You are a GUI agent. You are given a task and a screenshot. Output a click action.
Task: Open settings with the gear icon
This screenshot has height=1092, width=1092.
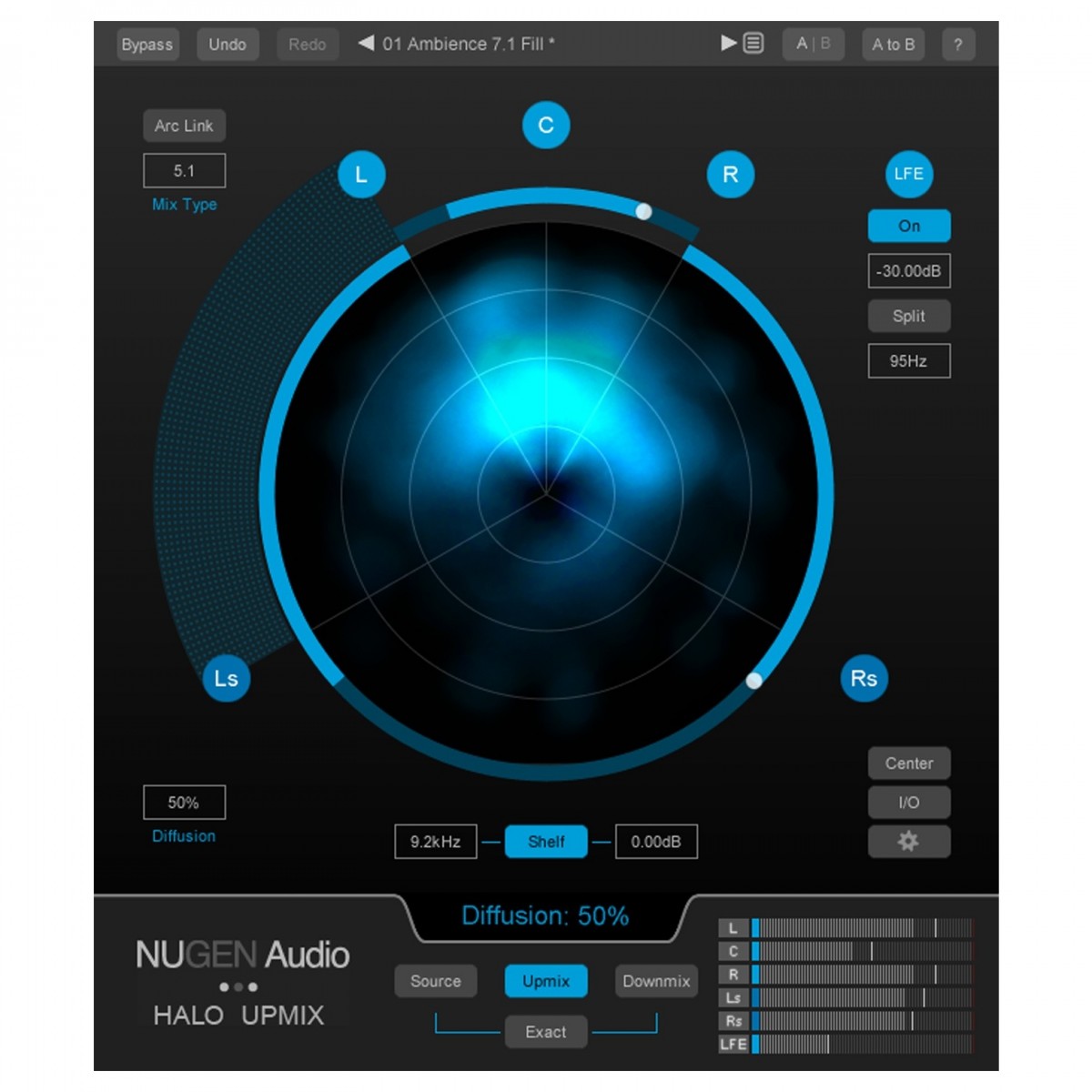[x=908, y=842]
